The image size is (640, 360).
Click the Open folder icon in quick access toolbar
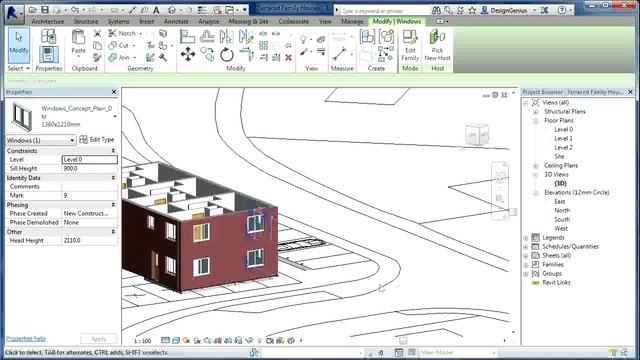tap(33, 10)
